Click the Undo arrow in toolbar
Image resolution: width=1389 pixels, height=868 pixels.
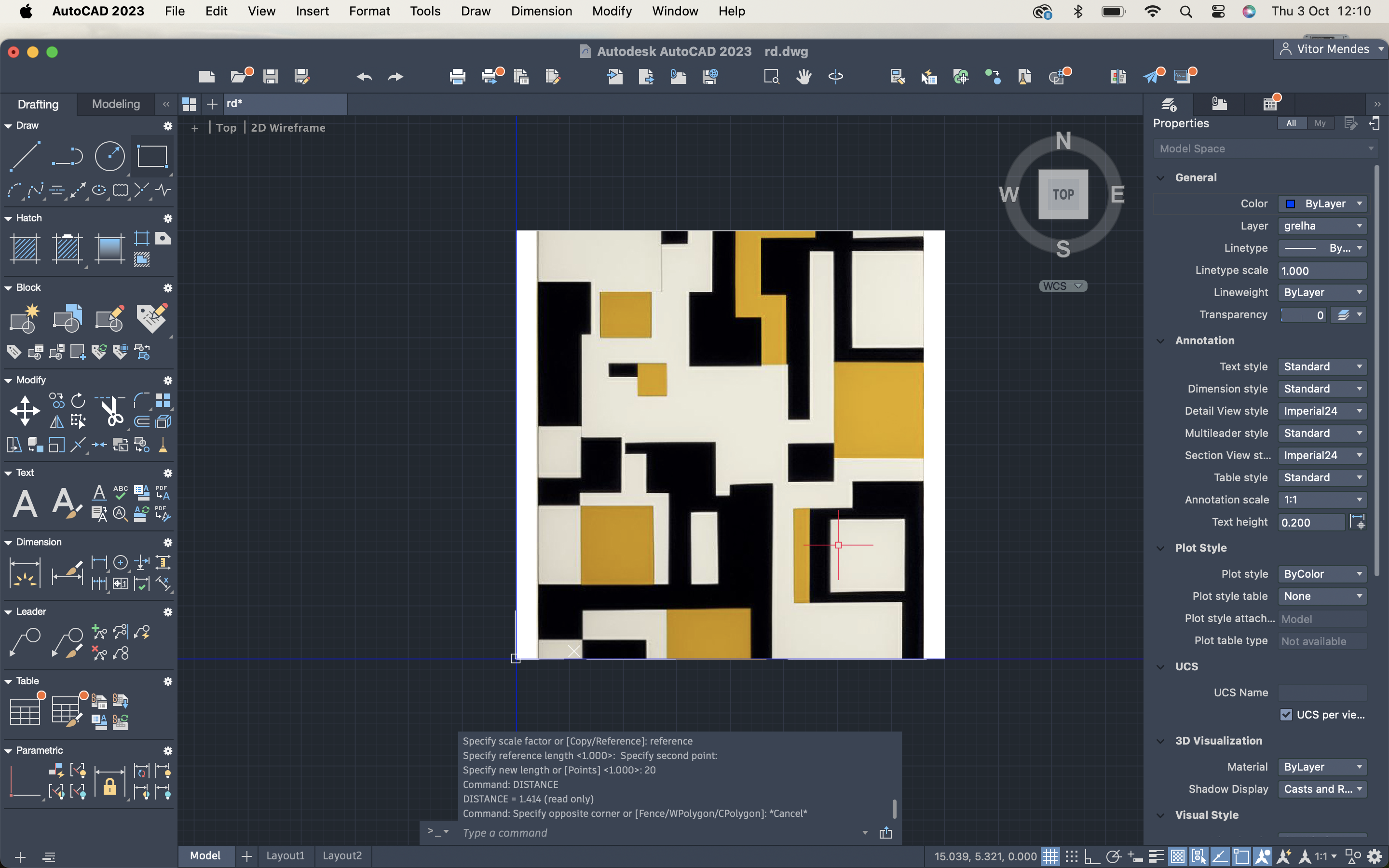point(364,76)
